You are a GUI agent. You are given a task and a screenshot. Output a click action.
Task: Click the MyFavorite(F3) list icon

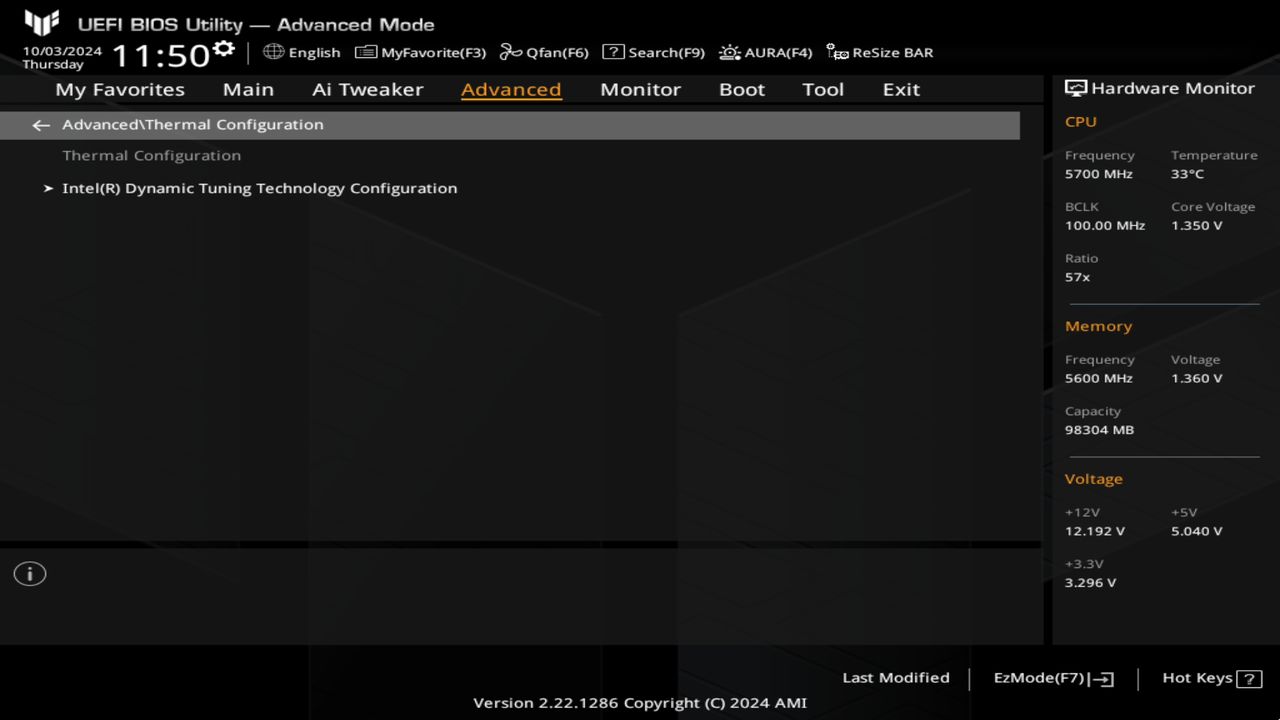point(366,52)
